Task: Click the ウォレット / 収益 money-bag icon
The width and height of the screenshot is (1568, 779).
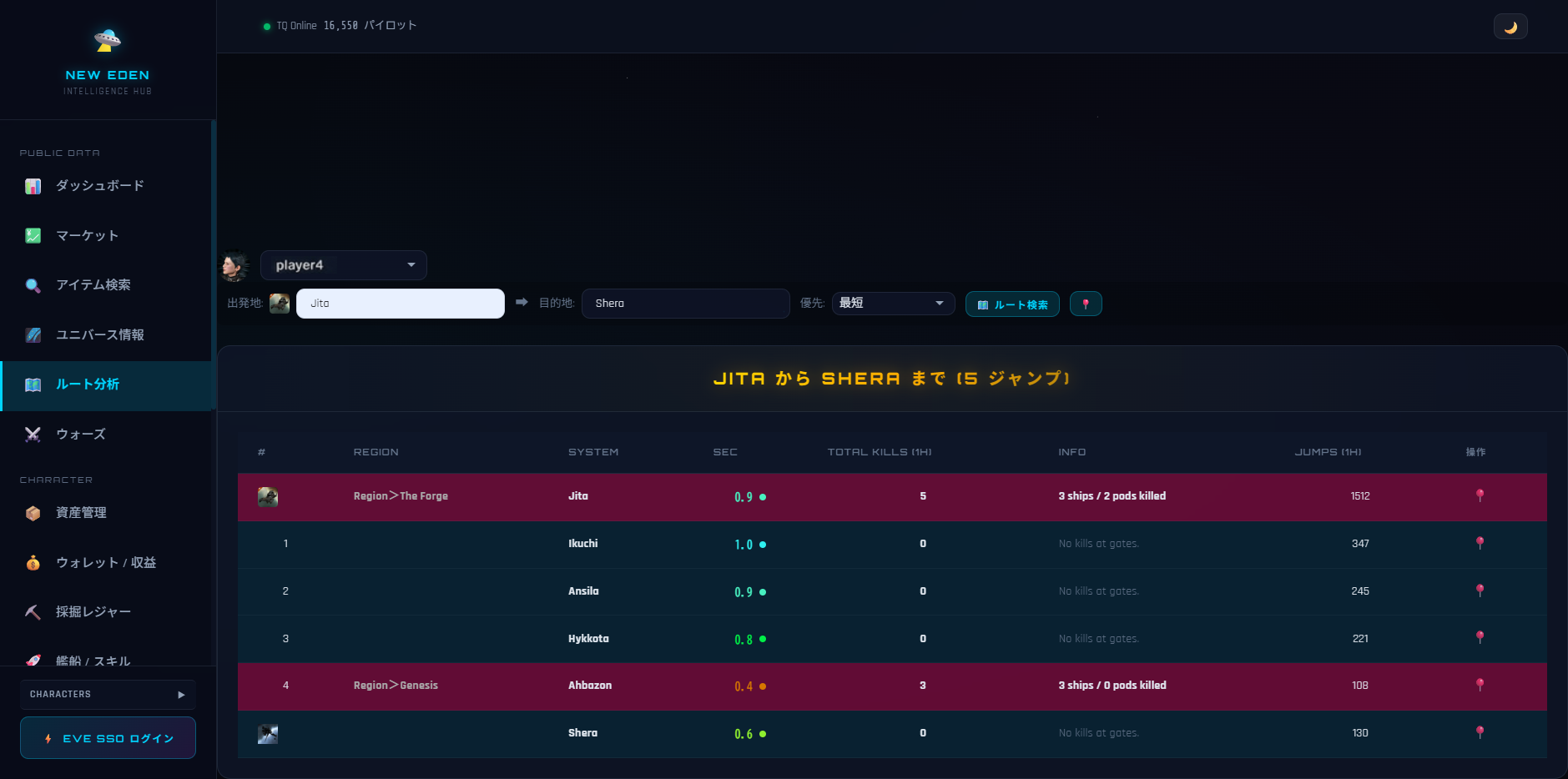Action: [33, 562]
